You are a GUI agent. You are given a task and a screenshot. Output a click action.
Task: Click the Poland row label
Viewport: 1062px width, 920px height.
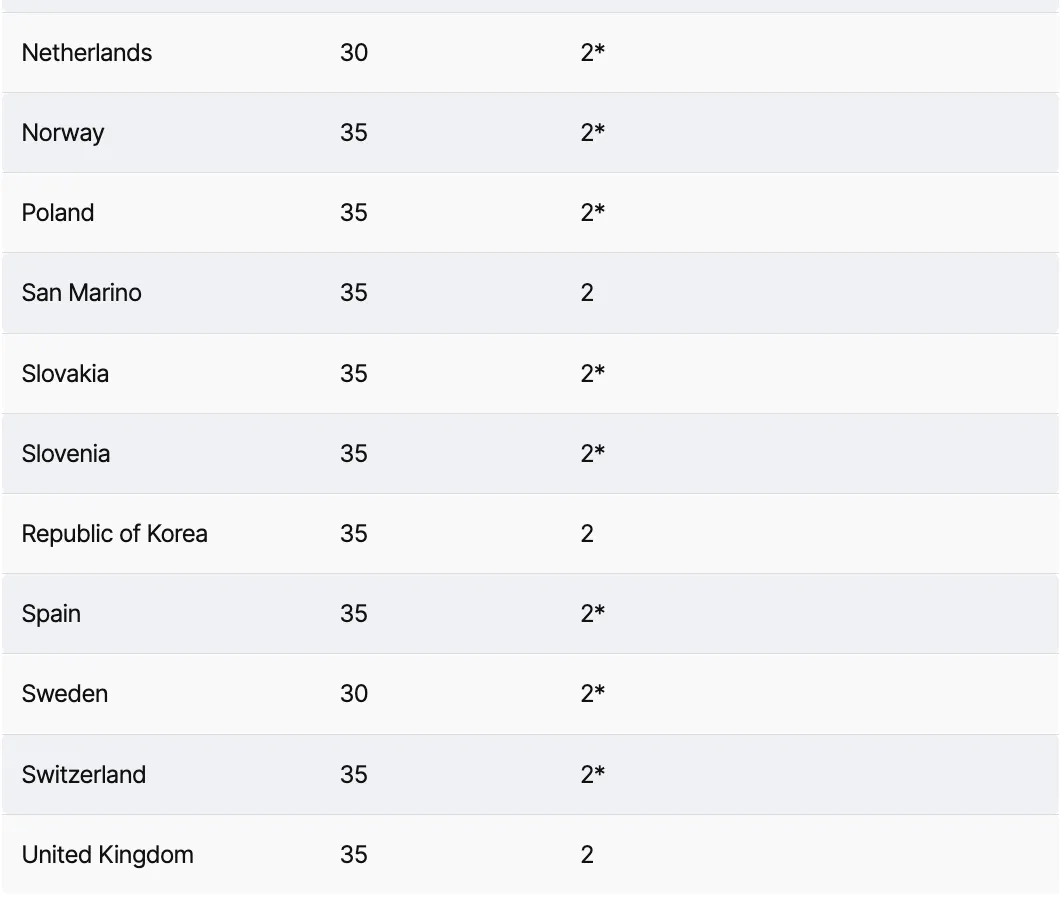point(58,213)
